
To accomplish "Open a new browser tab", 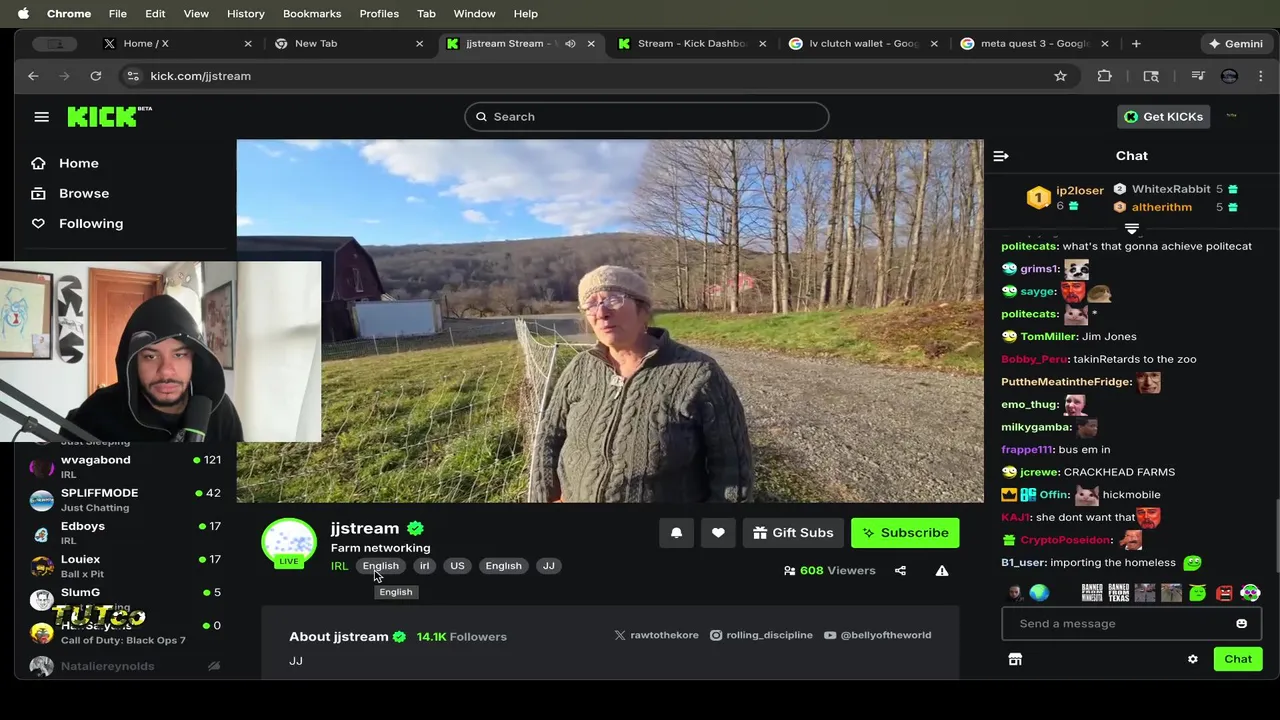I will 1136,44.
